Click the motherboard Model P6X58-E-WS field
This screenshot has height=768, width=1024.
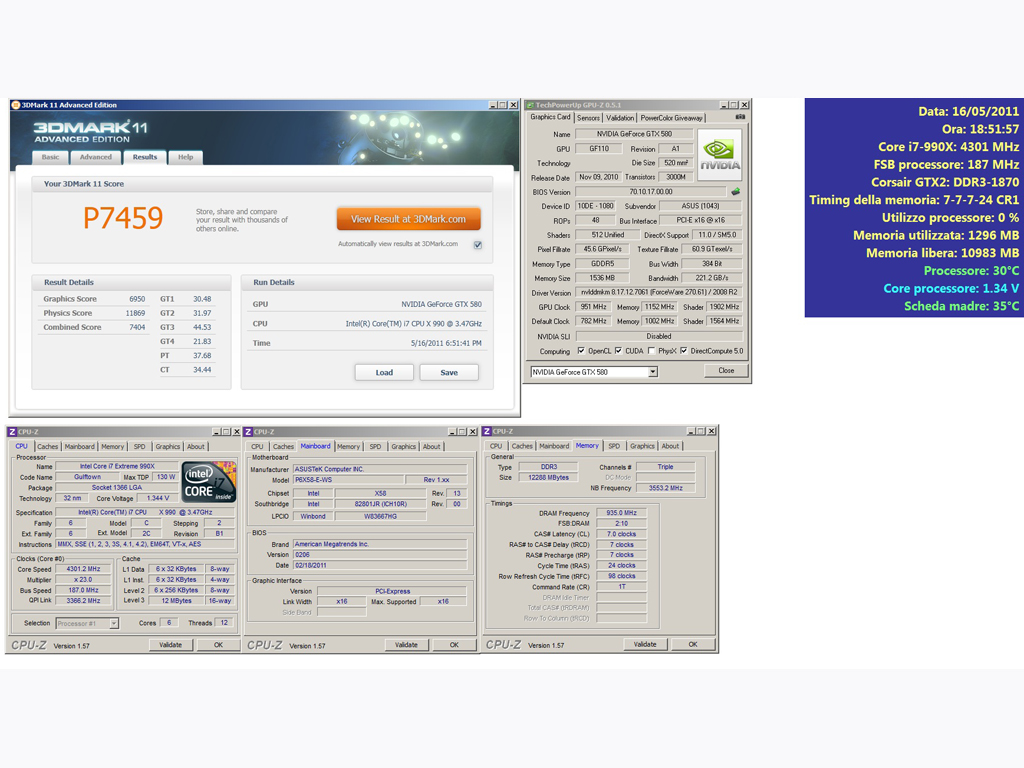(x=347, y=479)
